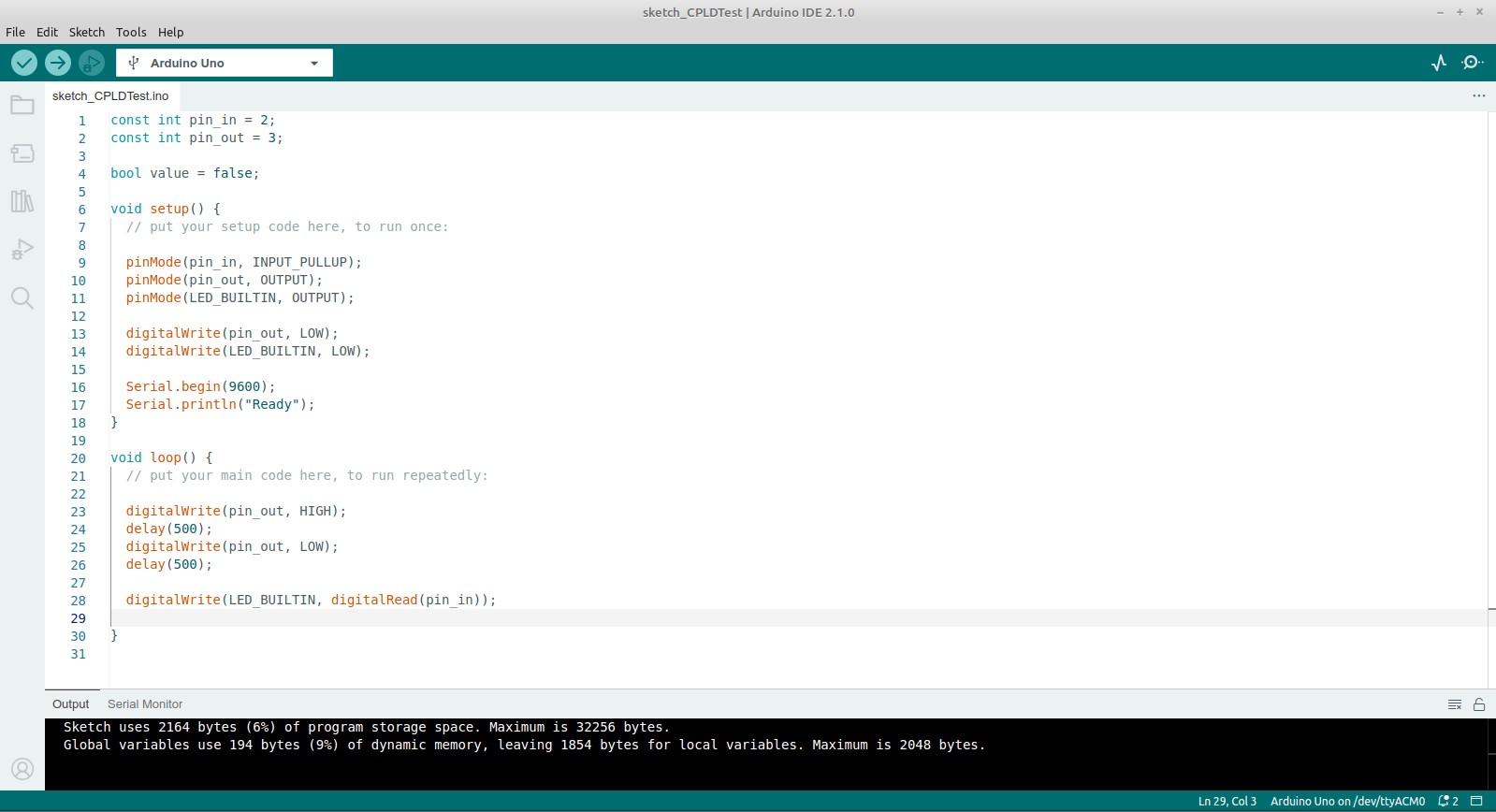Image resolution: width=1496 pixels, height=812 pixels.
Task: Click the Verify sketch checkmark button
Action: 24,63
